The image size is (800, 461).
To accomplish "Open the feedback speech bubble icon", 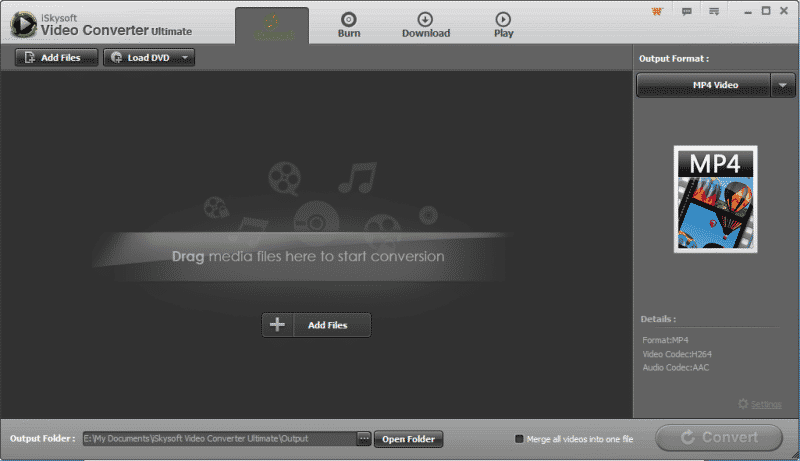I will point(686,11).
